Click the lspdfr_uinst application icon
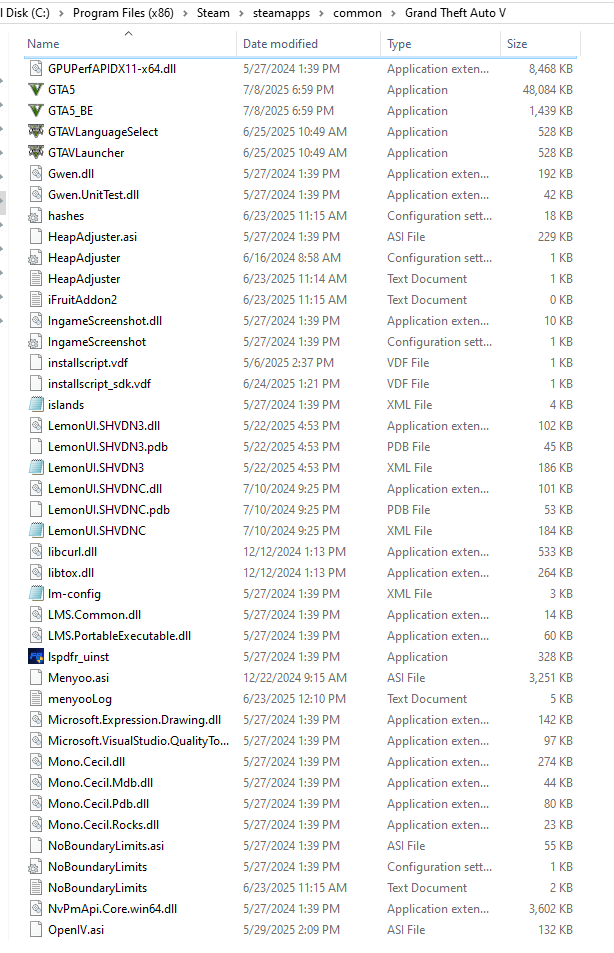 click(x=36, y=657)
